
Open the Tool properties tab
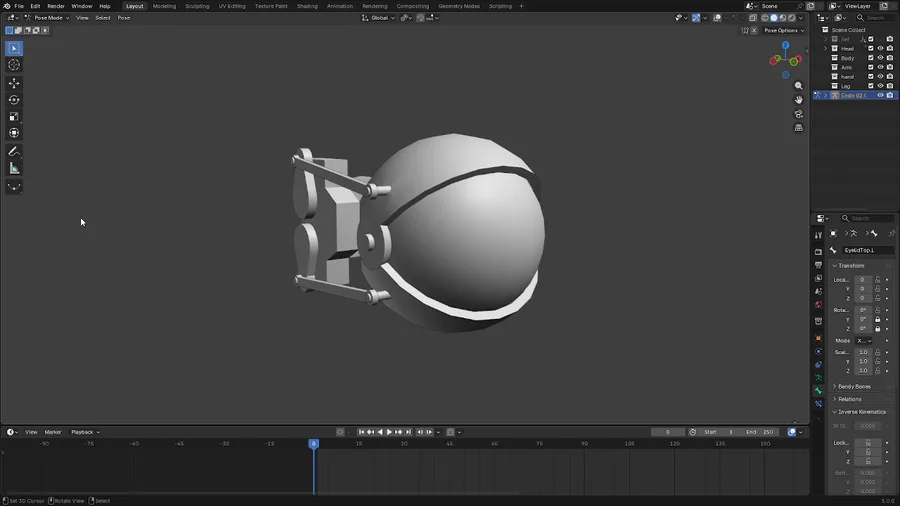(x=818, y=235)
